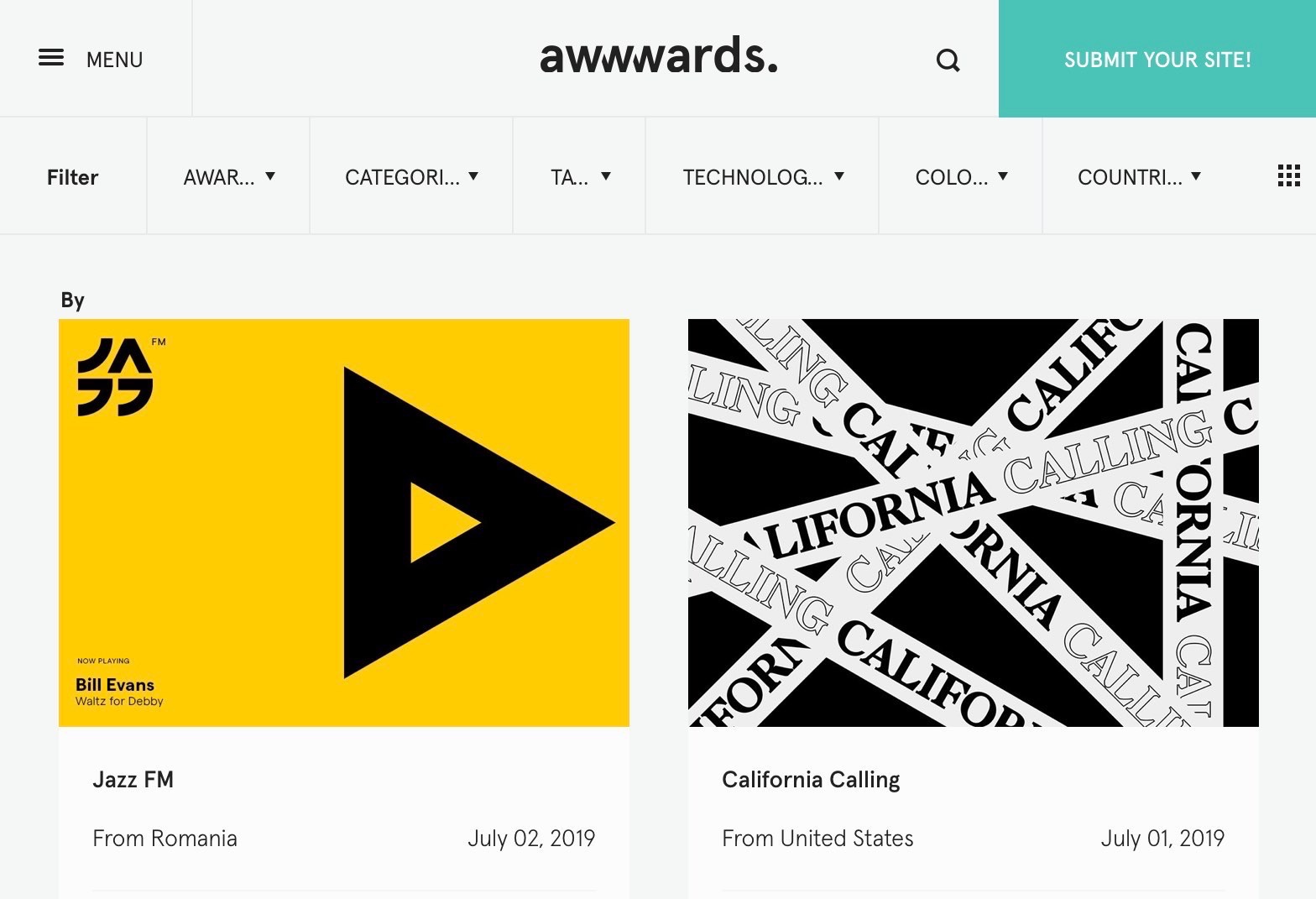The image size is (1316, 899).
Task: Expand the Awards filter dropdown
Action: [228, 176]
